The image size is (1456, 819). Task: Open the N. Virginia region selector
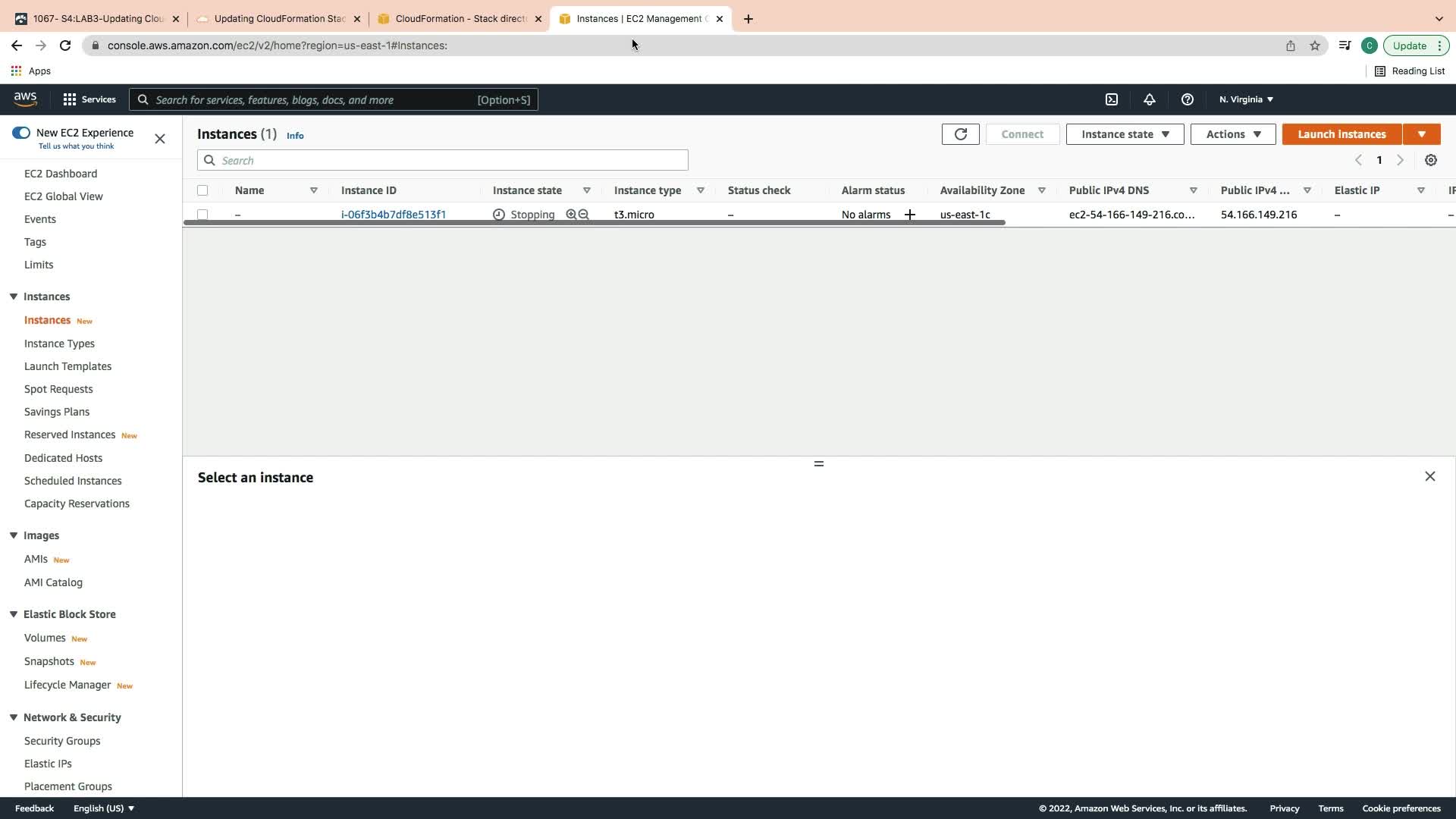pos(1246,99)
